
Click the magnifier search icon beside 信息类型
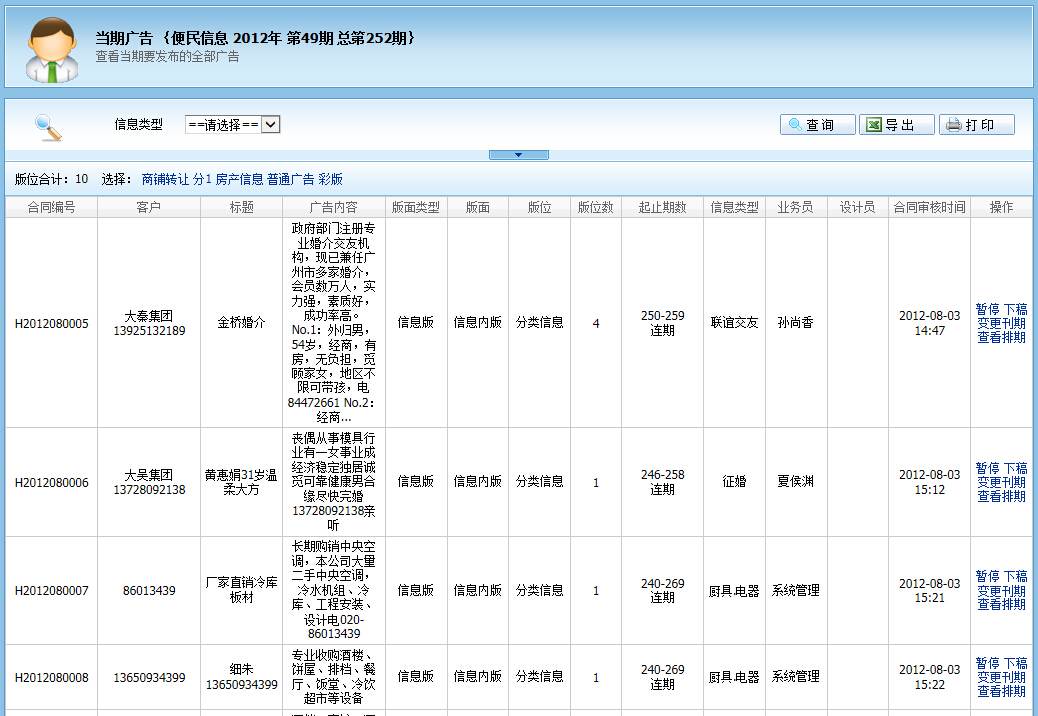[48, 126]
